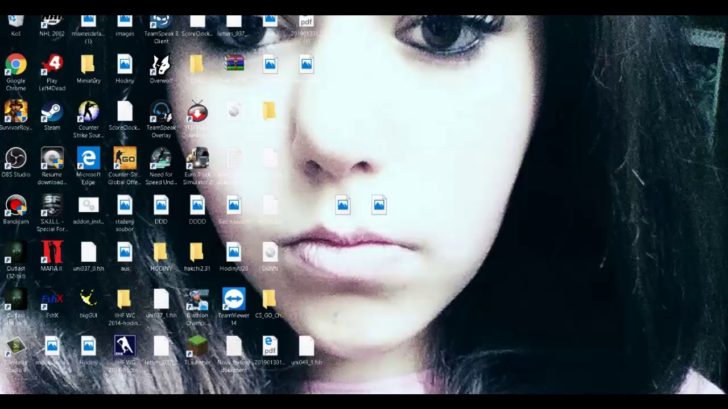Viewport: 728px width, 409px height.
Task: Launch the MAFIA II game icon
Action: point(52,252)
